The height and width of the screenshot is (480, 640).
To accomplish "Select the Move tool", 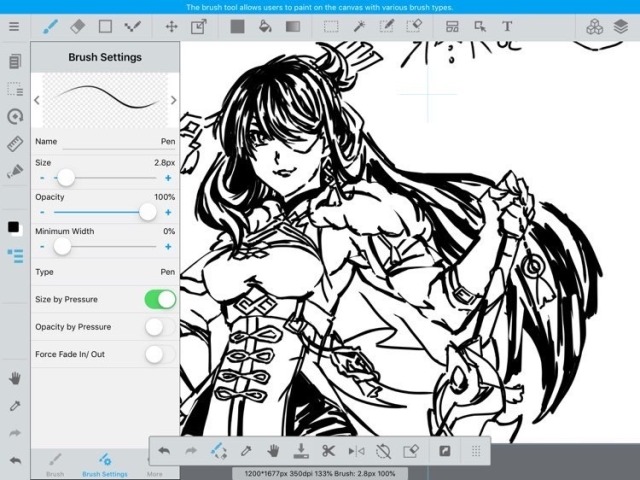I will coord(171,27).
